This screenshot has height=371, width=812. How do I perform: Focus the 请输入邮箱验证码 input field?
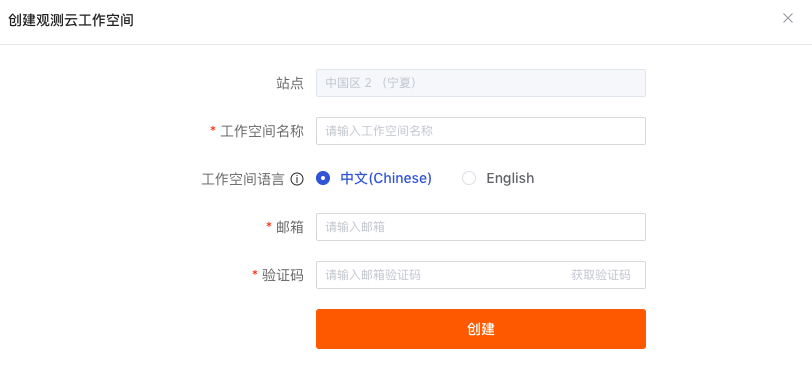click(440, 275)
